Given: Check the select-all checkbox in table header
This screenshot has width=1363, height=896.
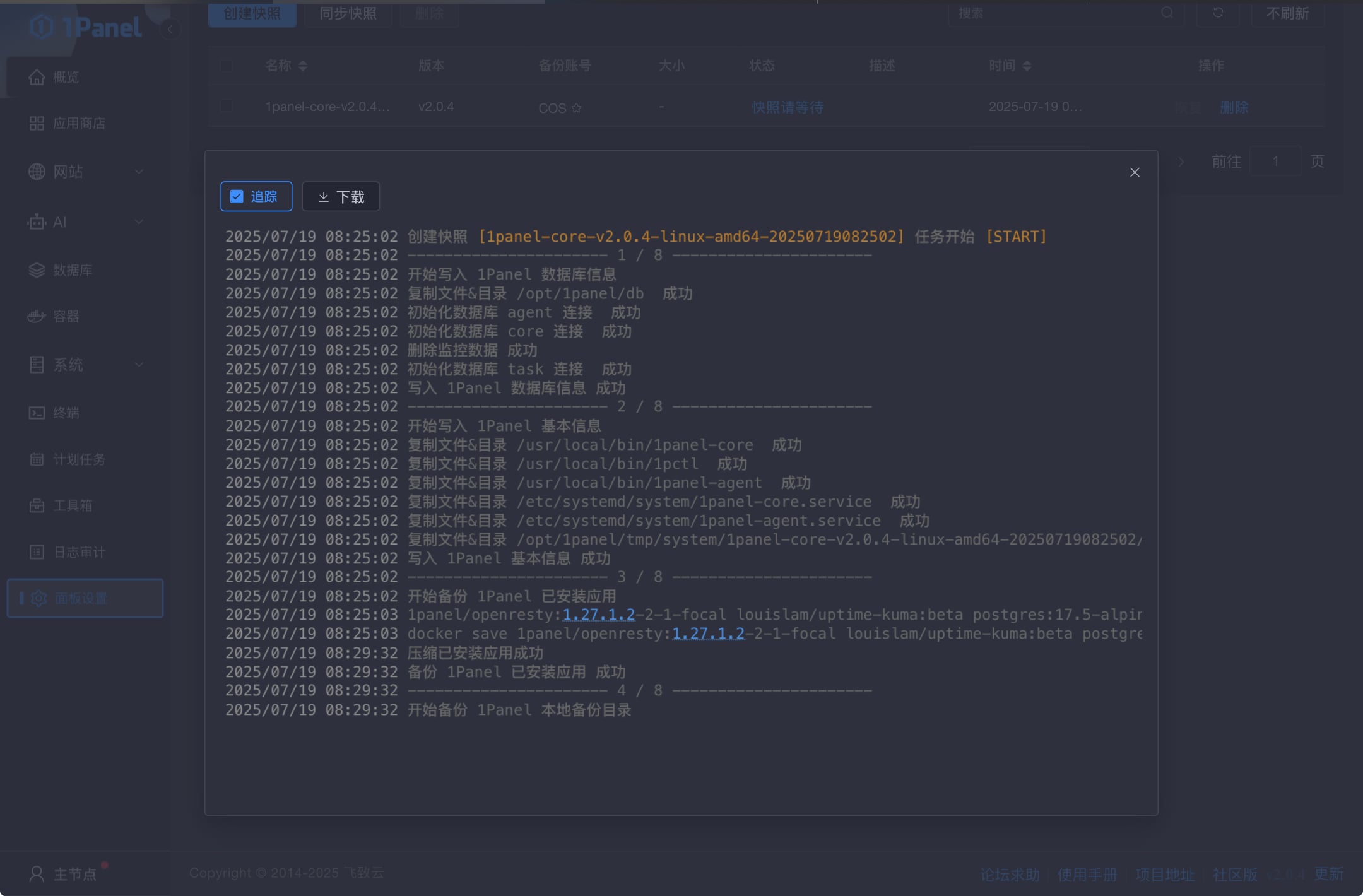Looking at the screenshot, I should coord(227,66).
